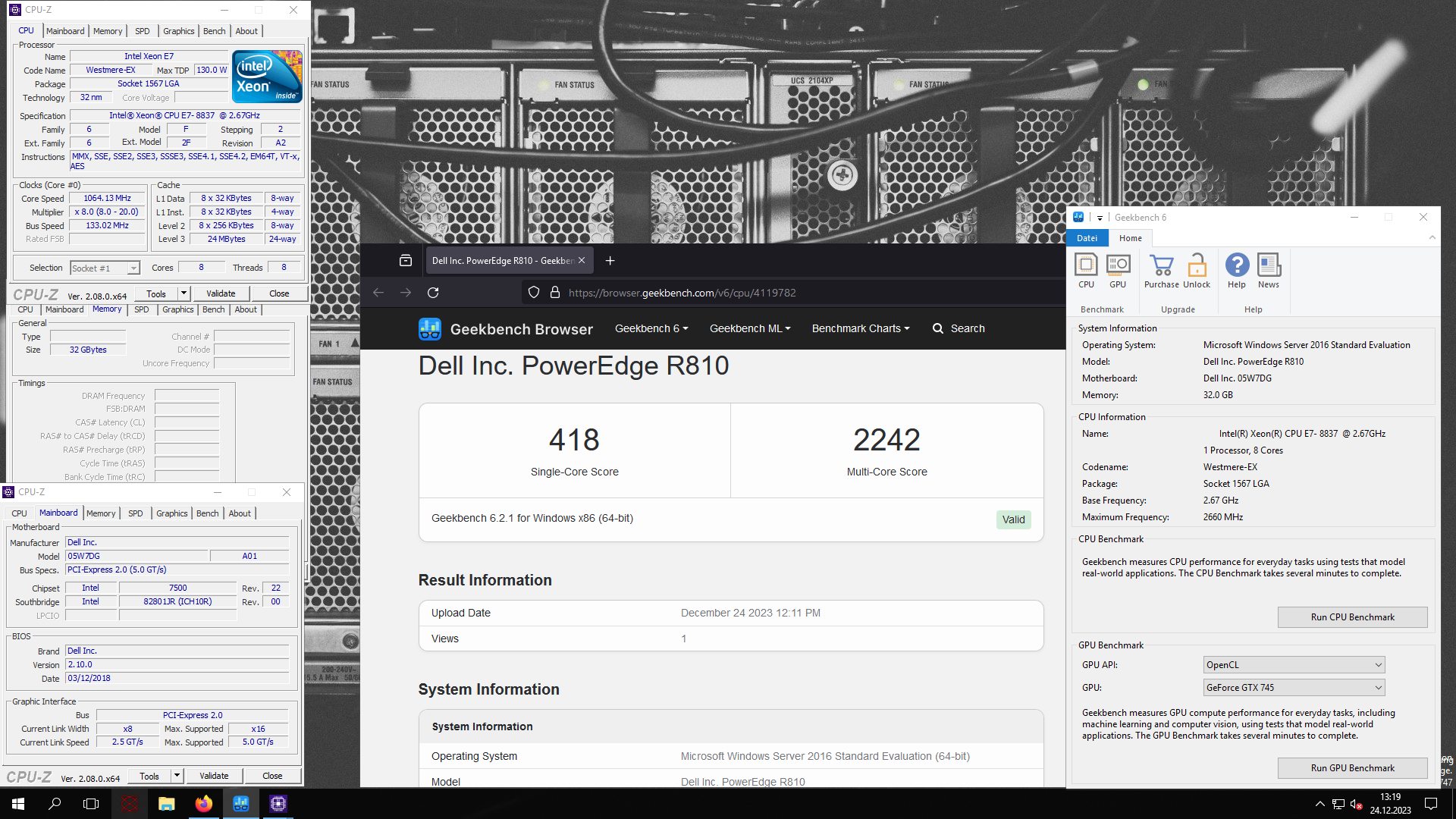Screen dimensions: 1456x819
Task: Select the Datei tab in Geekbench 6
Action: (x=1087, y=238)
